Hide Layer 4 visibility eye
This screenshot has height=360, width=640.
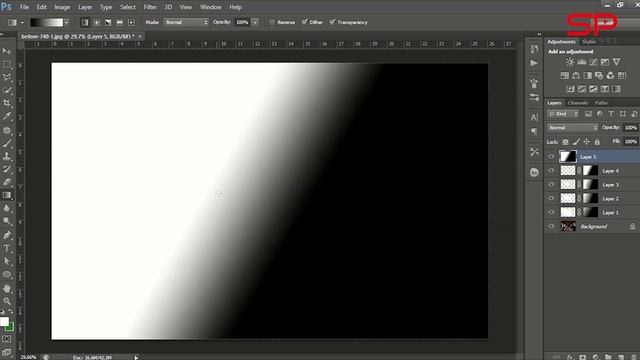point(551,171)
